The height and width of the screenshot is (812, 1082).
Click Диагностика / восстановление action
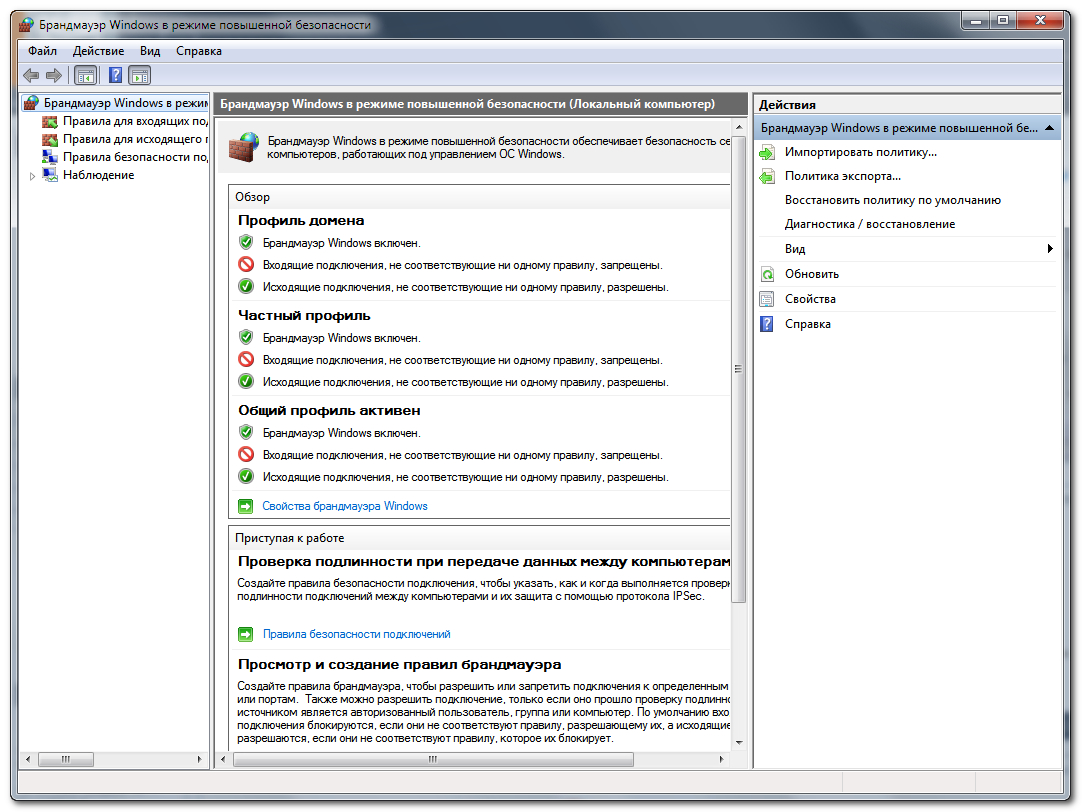(x=869, y=225)
